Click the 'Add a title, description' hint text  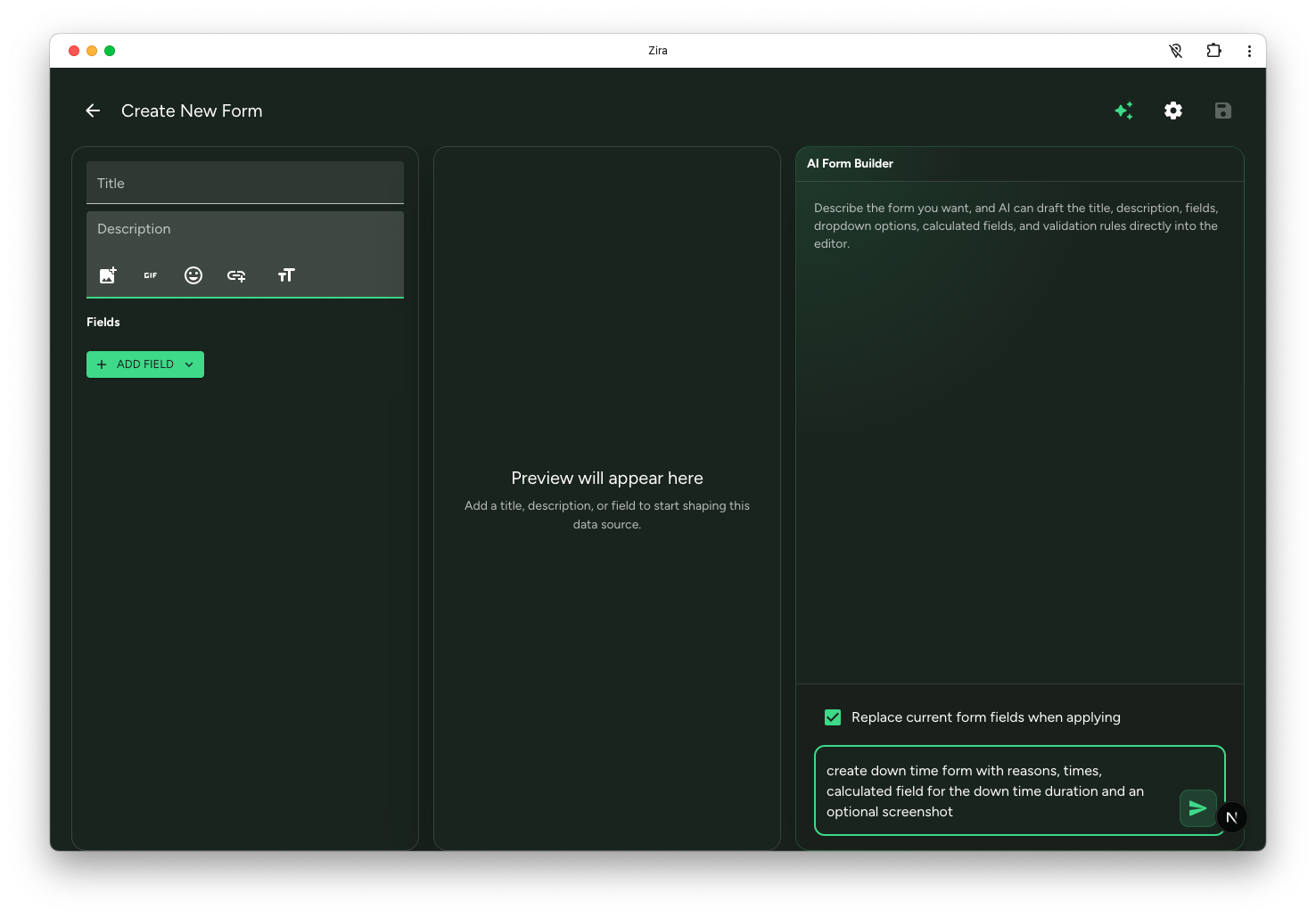[x=607, y=515]
